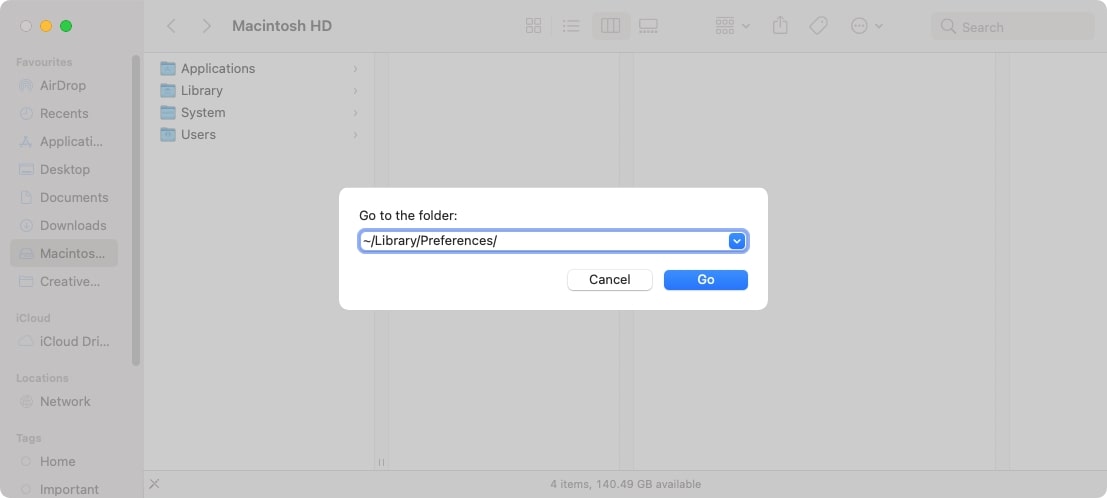Viewport: 1107px width, 498px height.
Task: Switch to icon view
Action: (x=534, y=26)
